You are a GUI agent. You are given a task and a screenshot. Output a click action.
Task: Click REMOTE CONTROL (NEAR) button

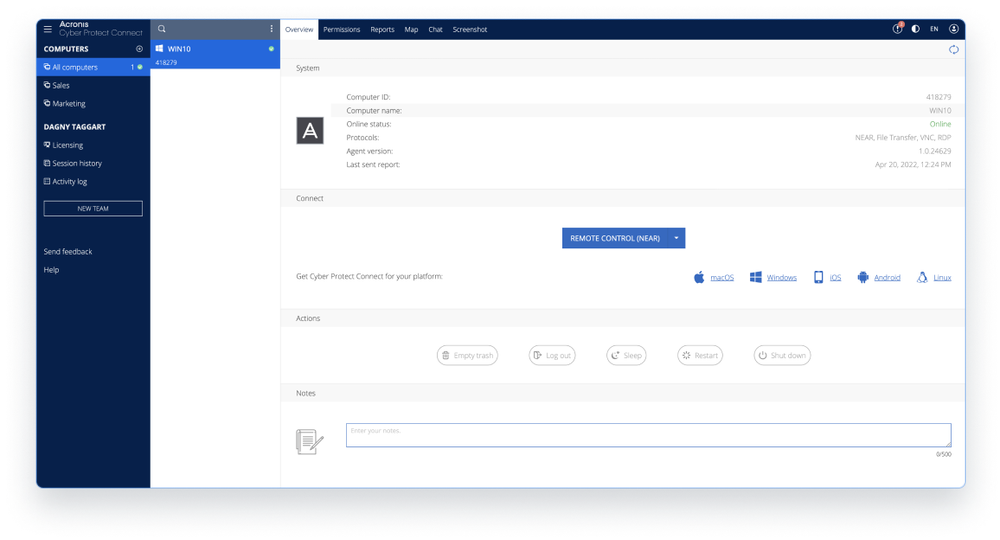pos(615,238)
